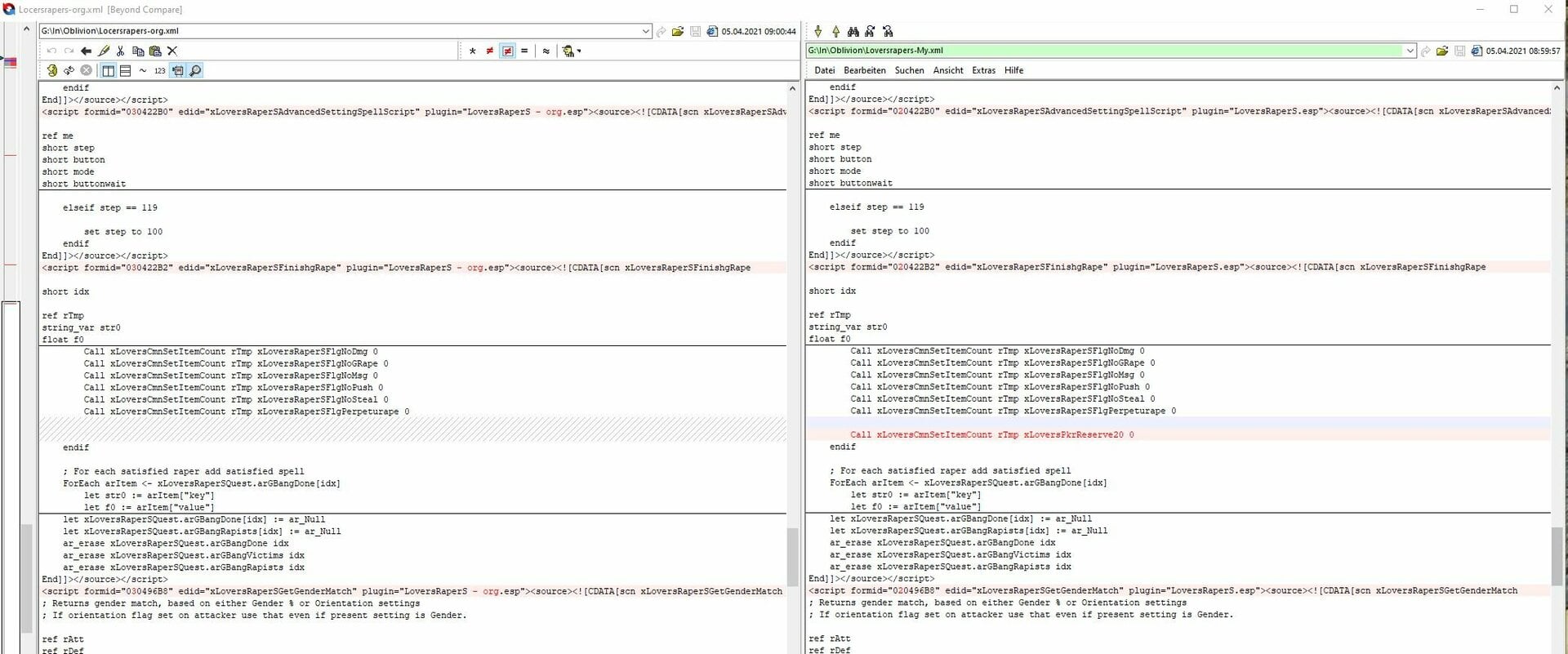The width and height of the screenshot is (1568, 654).
Task: Click the right pane scroll-up arrow
Action: [1557, 87]
